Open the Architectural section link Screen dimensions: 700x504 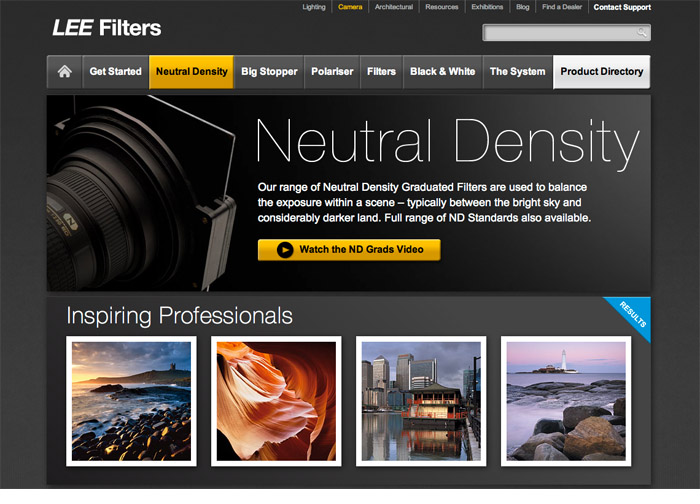coord(394,7)
